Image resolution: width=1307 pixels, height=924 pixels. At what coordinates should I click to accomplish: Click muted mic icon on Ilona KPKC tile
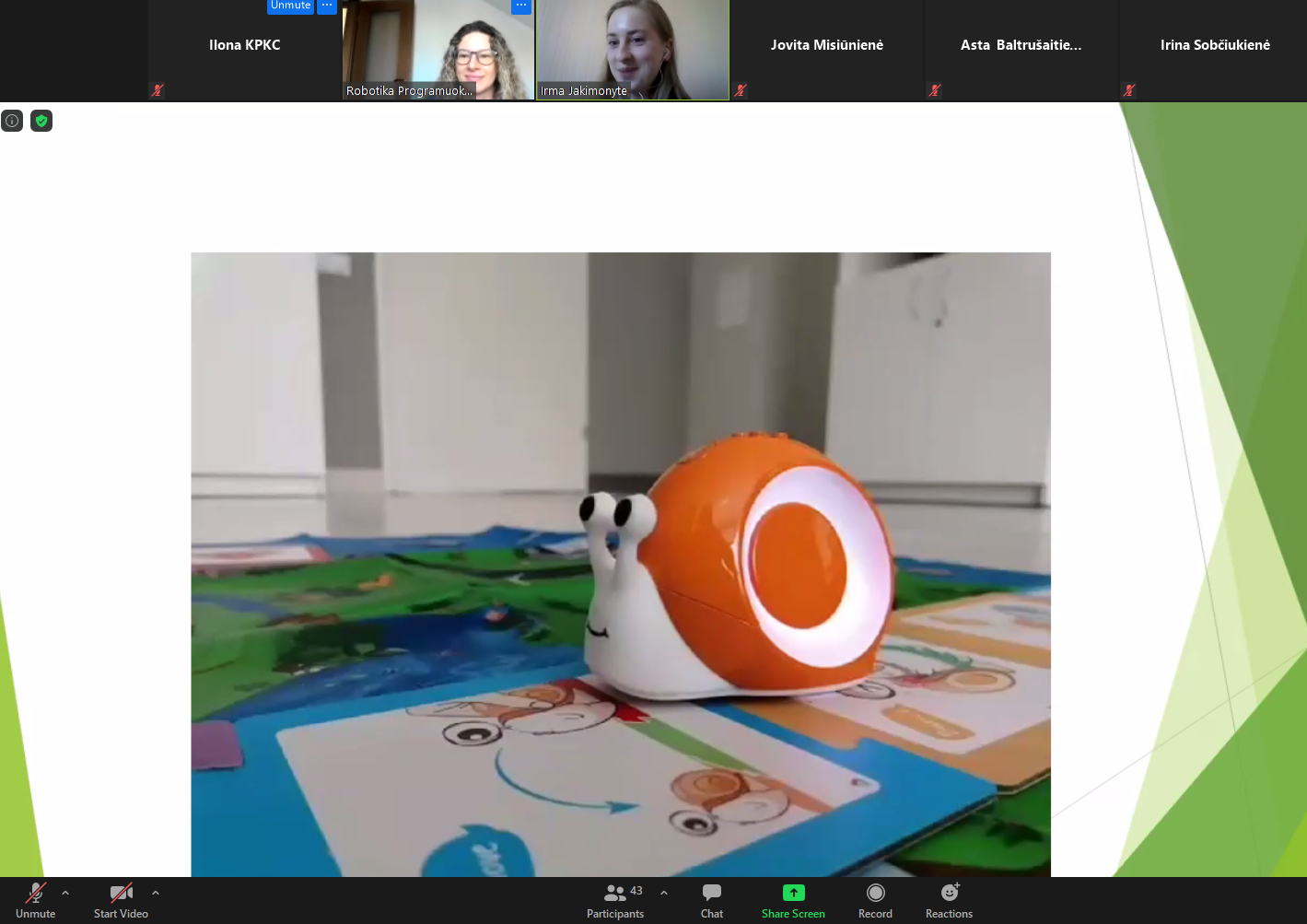[x=158, y=90]
